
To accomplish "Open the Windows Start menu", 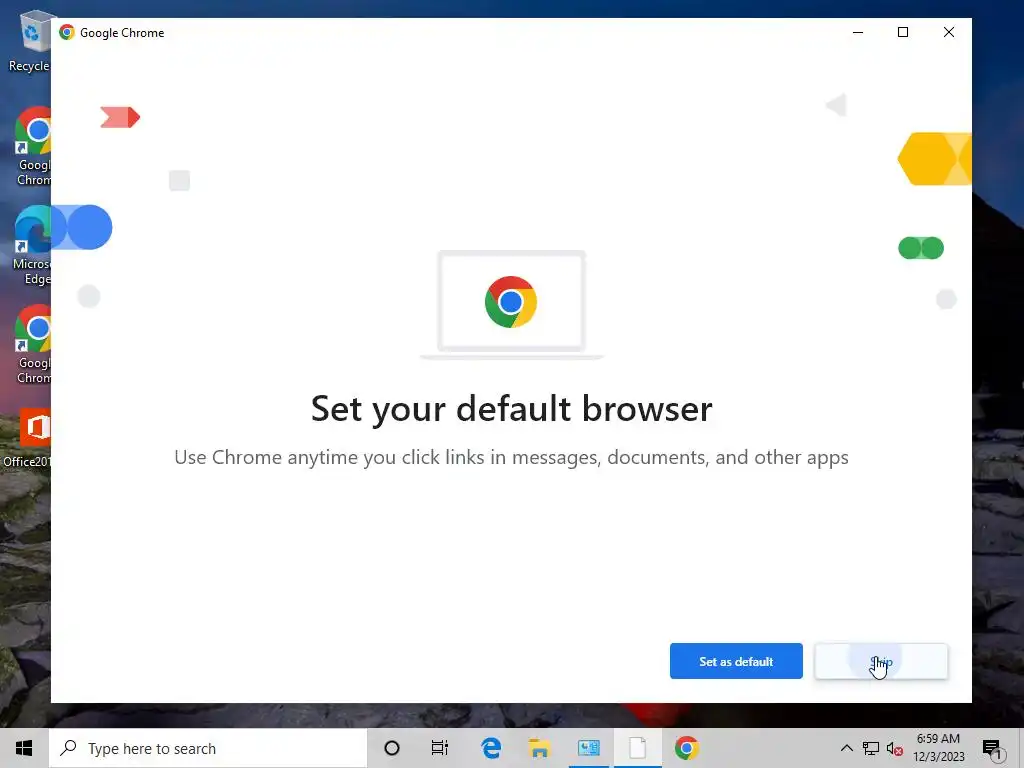I will (x=24, y=748).
